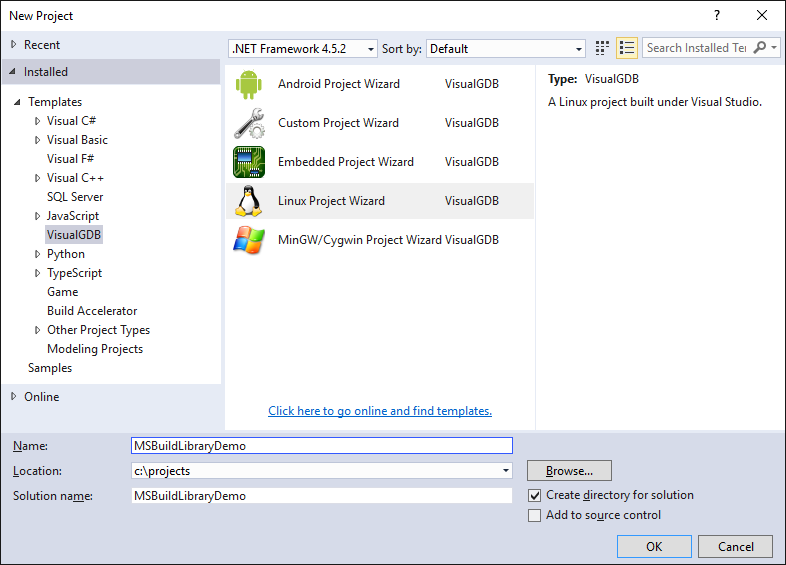Screen dimensions: 786x565
Task: Expand the Visual C++ node
Action: click(x=38, y=178)
